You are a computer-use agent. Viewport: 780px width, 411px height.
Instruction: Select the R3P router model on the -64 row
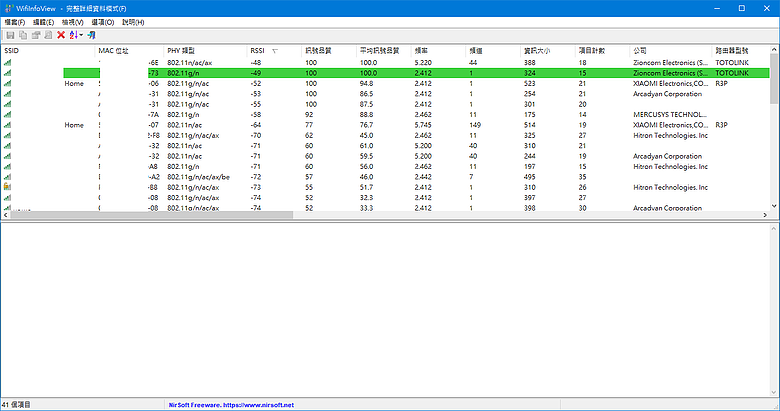(x=721, y=125)
